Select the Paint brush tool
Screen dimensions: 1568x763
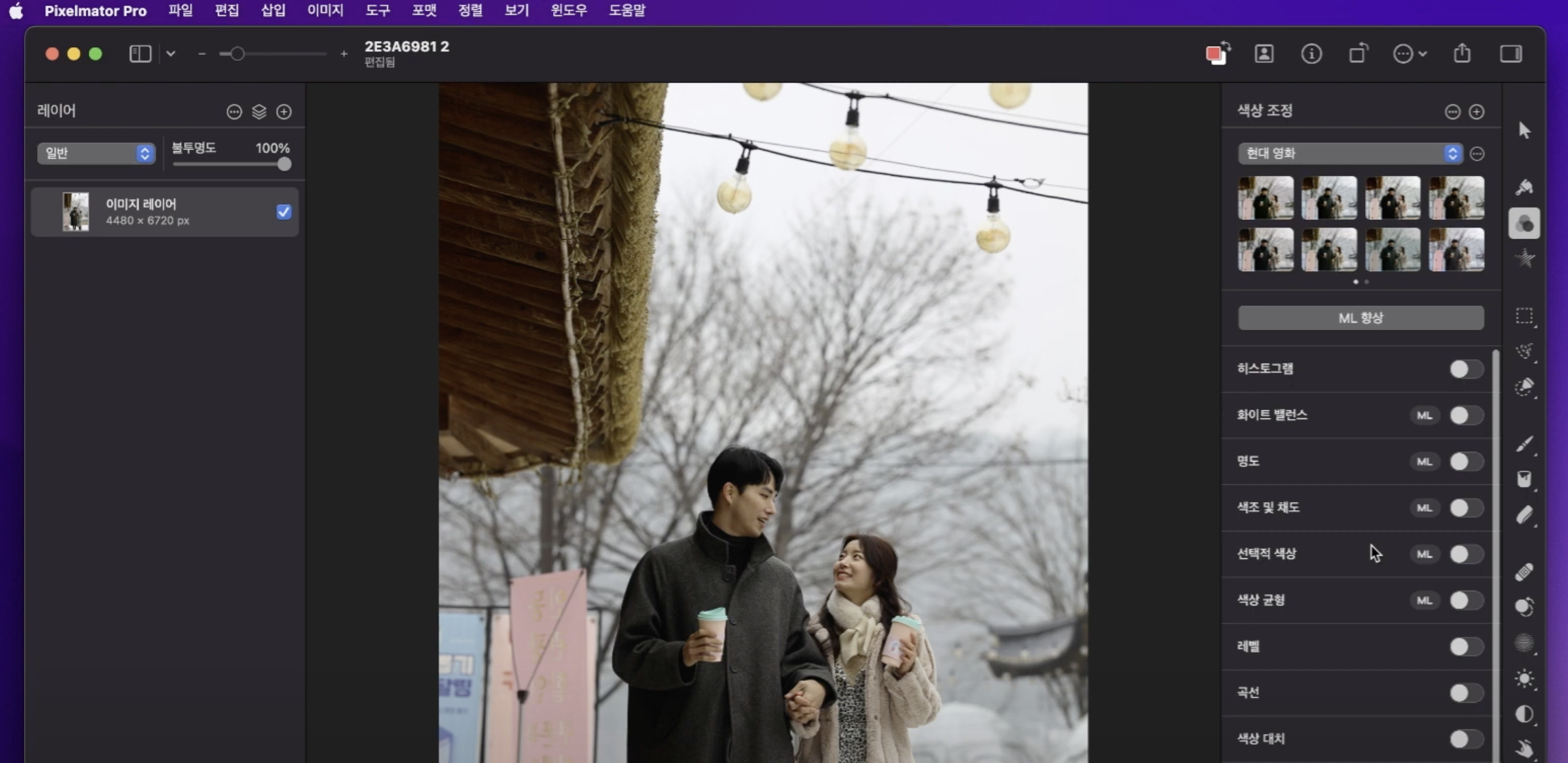tap(1524, 444)
